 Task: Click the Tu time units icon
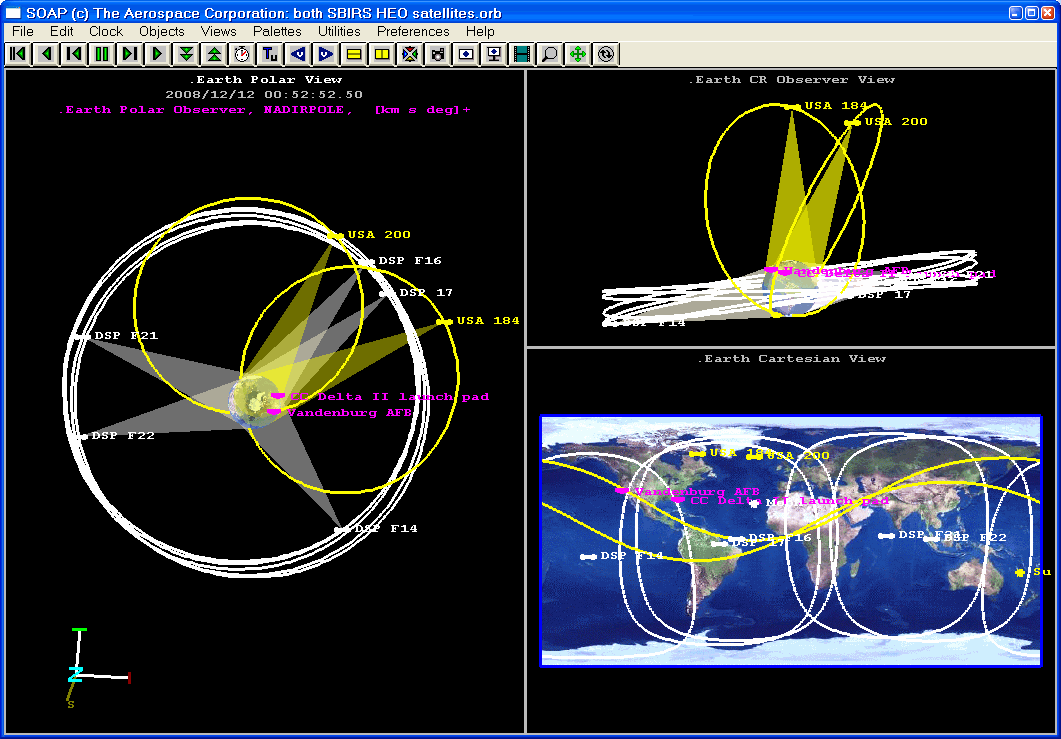270,54
